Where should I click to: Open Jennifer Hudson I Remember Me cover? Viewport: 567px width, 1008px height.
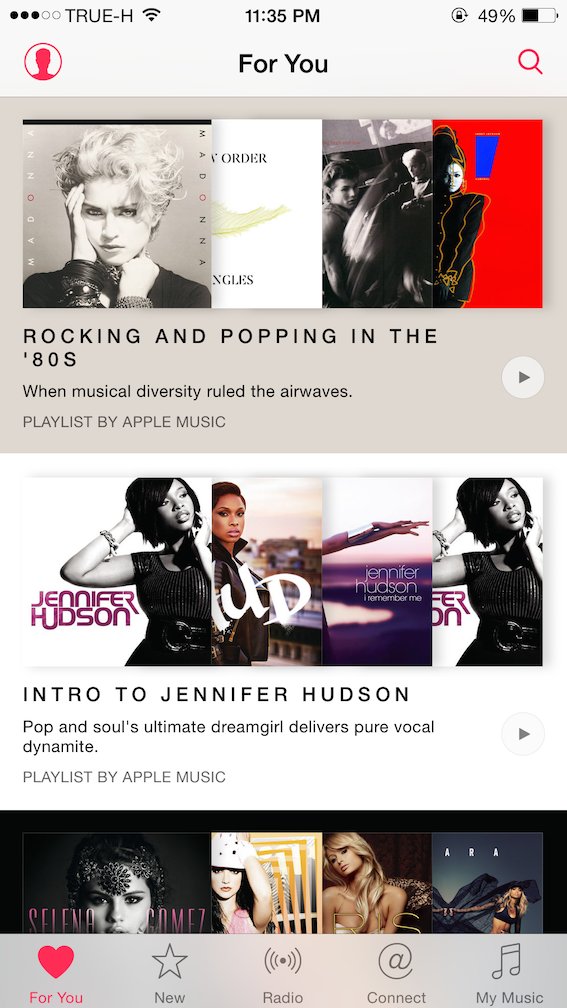377,571
